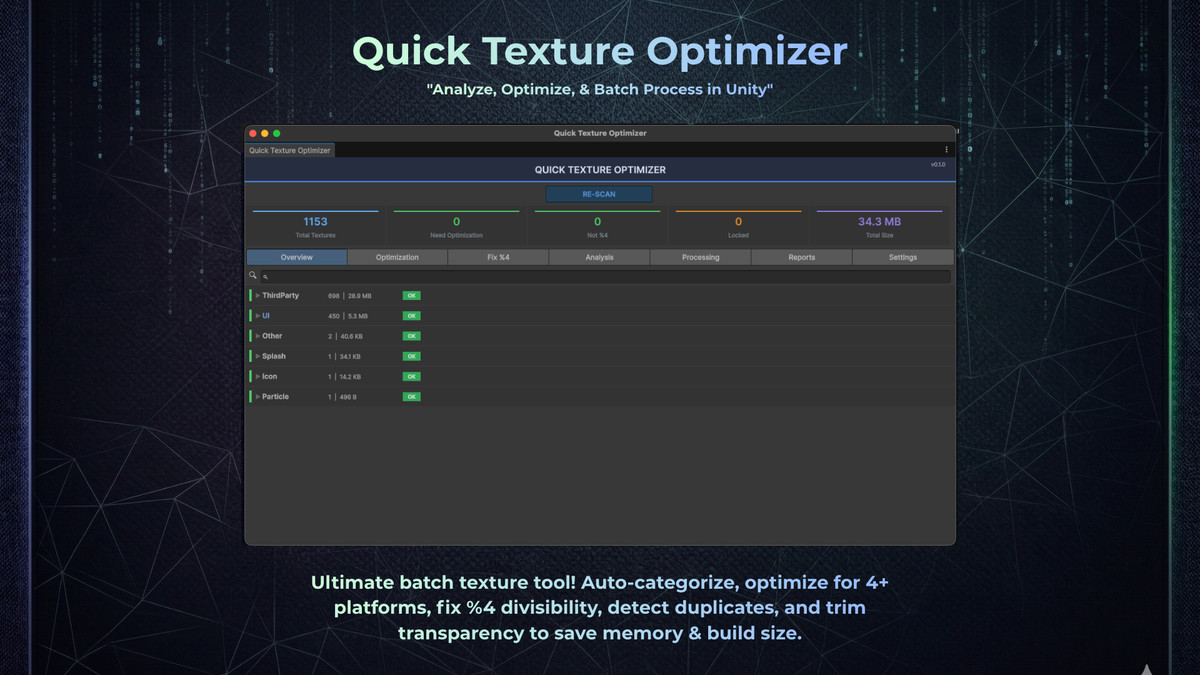Switch to the Overview tab

297,257
